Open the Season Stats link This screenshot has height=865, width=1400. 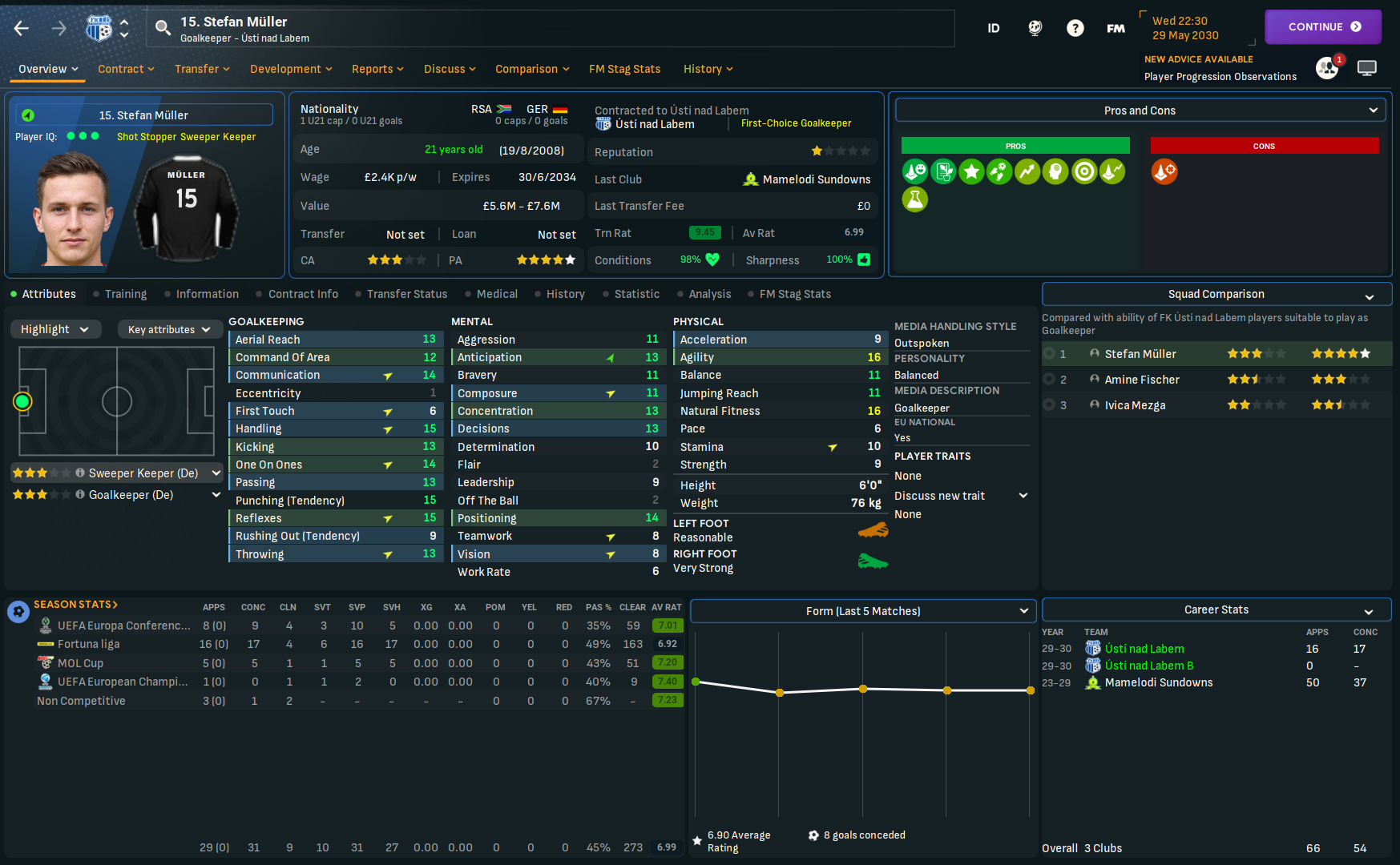pos(75,605)
